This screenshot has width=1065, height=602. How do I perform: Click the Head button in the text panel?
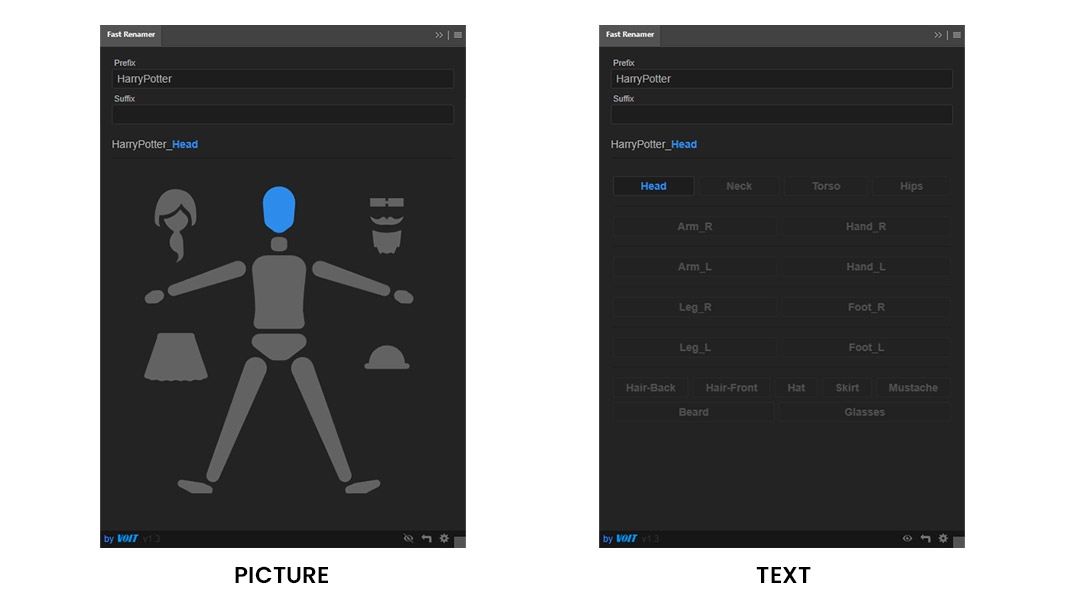(653, 186)
